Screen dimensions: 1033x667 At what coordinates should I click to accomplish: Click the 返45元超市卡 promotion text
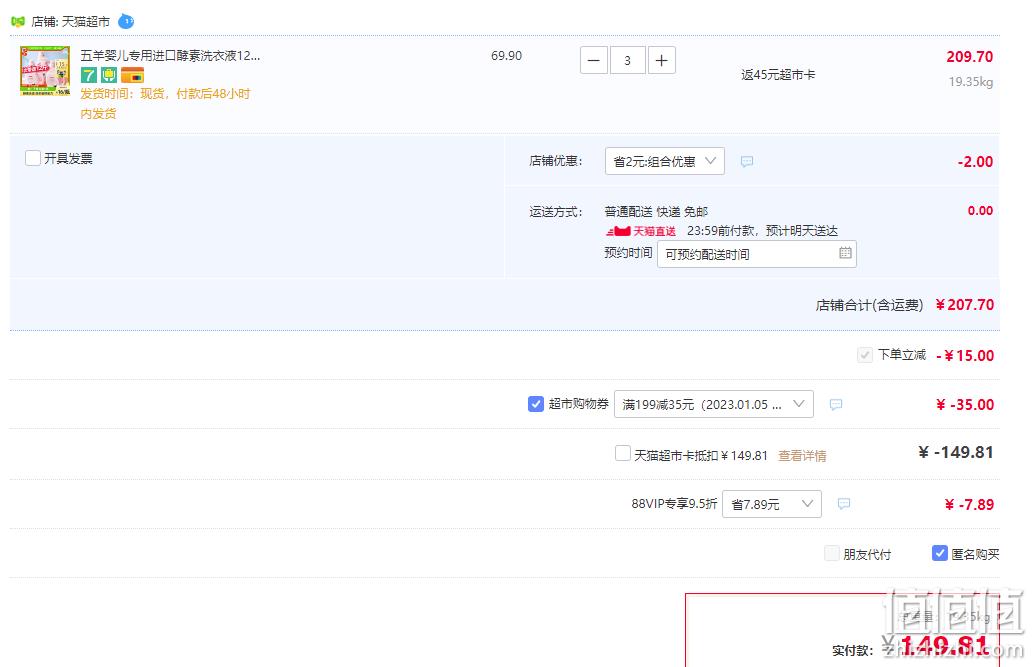[778, 74]
